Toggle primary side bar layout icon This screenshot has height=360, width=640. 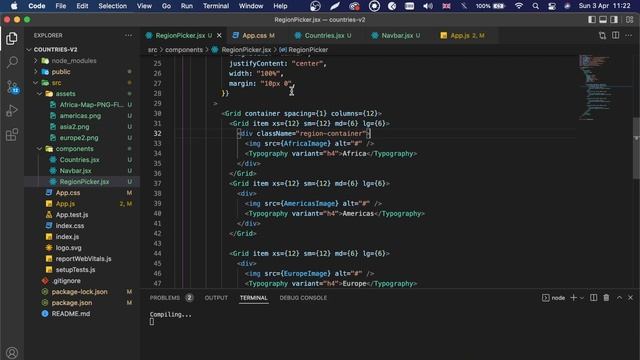(x=592, y=20)
